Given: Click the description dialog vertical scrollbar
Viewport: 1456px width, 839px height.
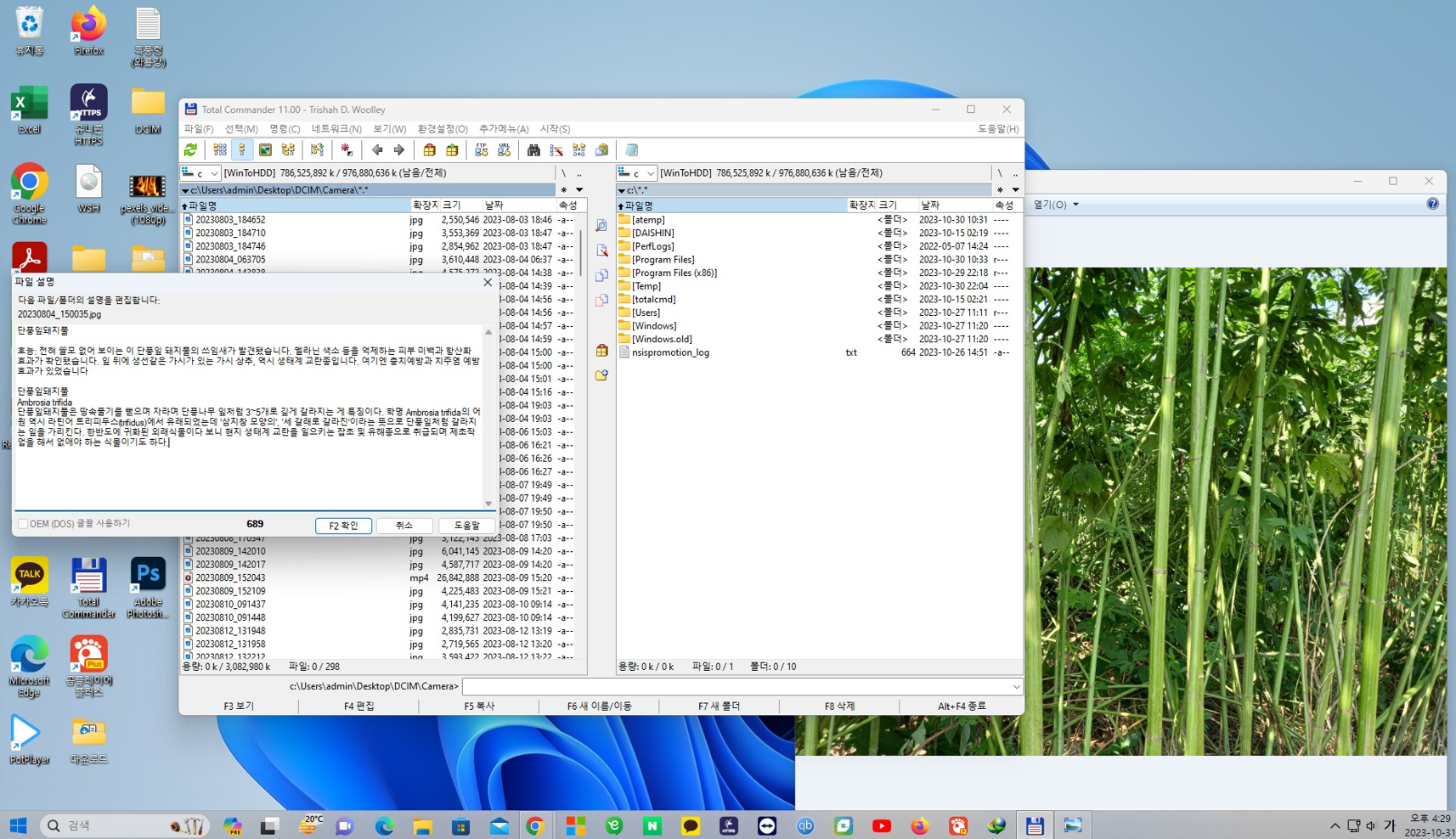Looking at the screenshot, I should (488, 417).
